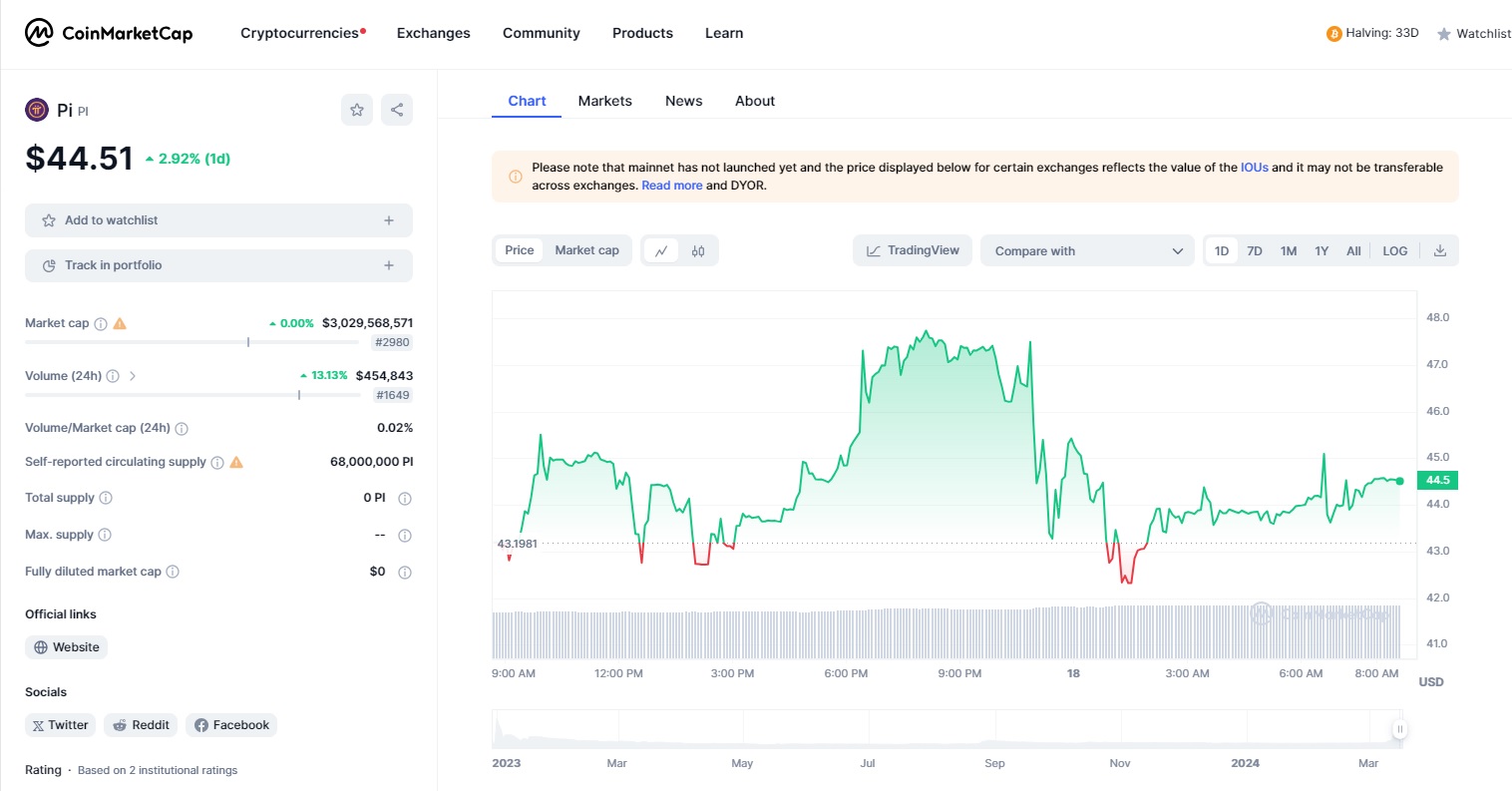Click the Market cap range bar
This screenshot has height=791, width=1512.
click(x=191, y=342)
